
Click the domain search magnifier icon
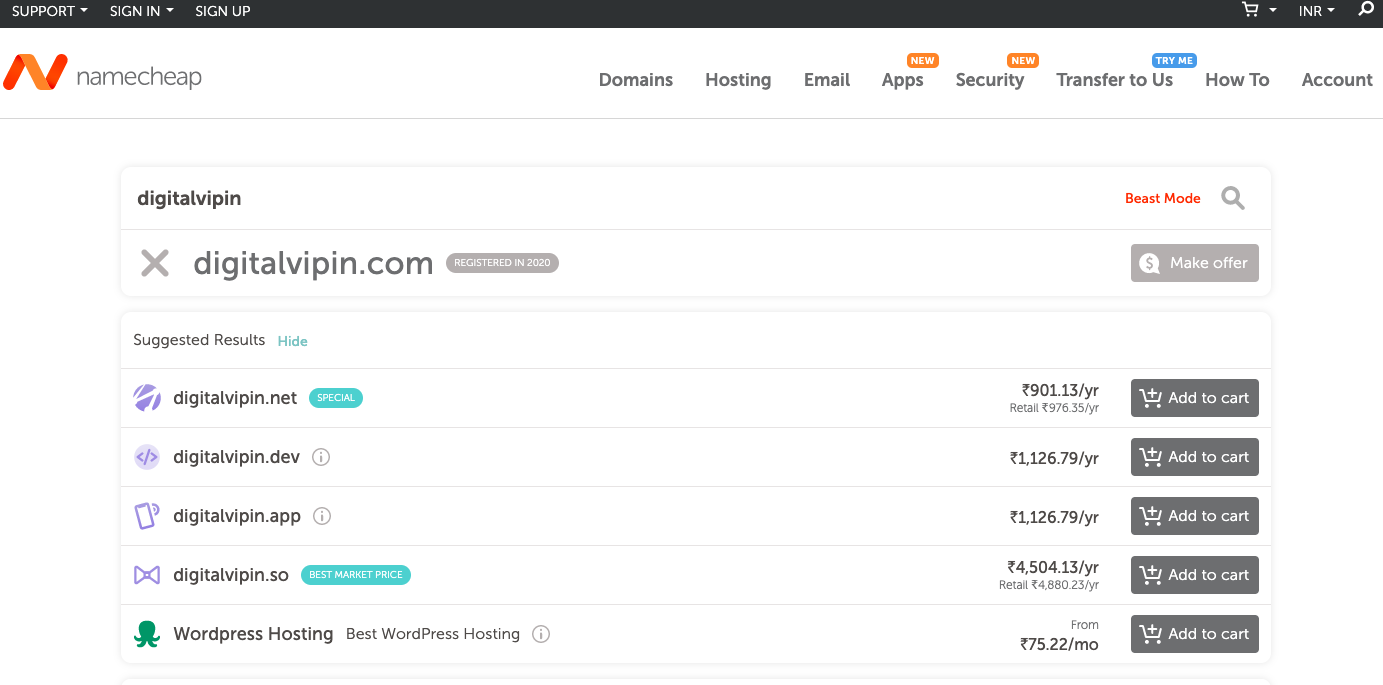(1233, 198)
